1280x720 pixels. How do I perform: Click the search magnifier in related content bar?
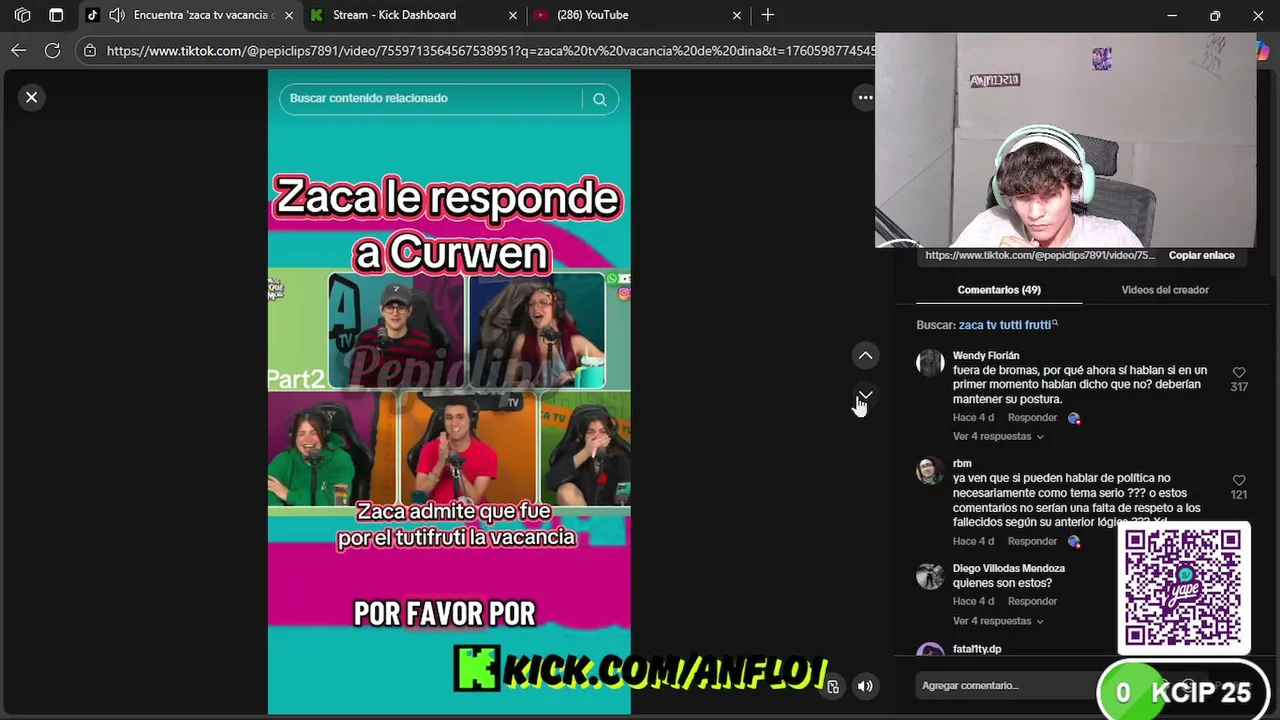(600, 99)
